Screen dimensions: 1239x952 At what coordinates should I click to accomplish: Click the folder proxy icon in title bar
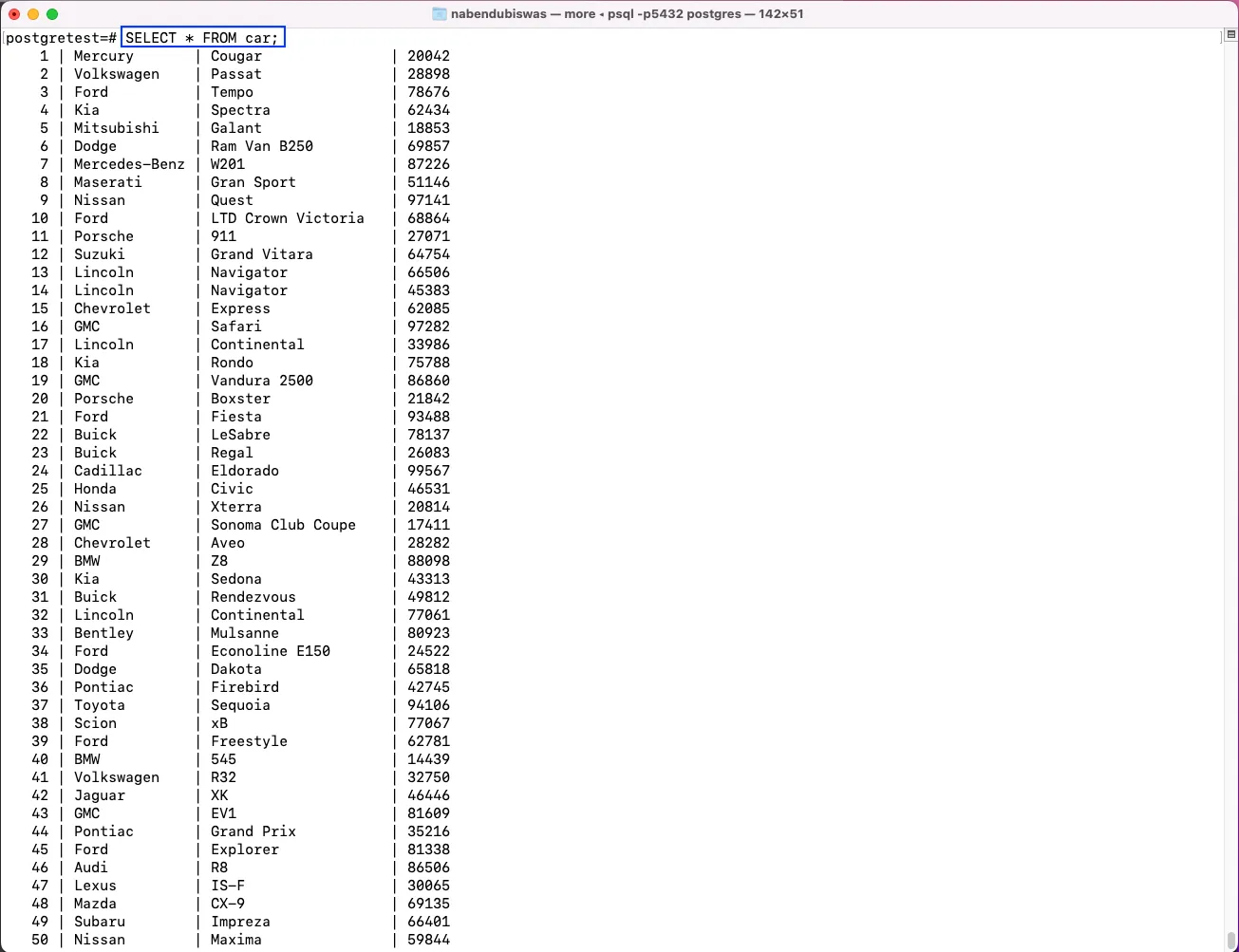click(440, 14)
